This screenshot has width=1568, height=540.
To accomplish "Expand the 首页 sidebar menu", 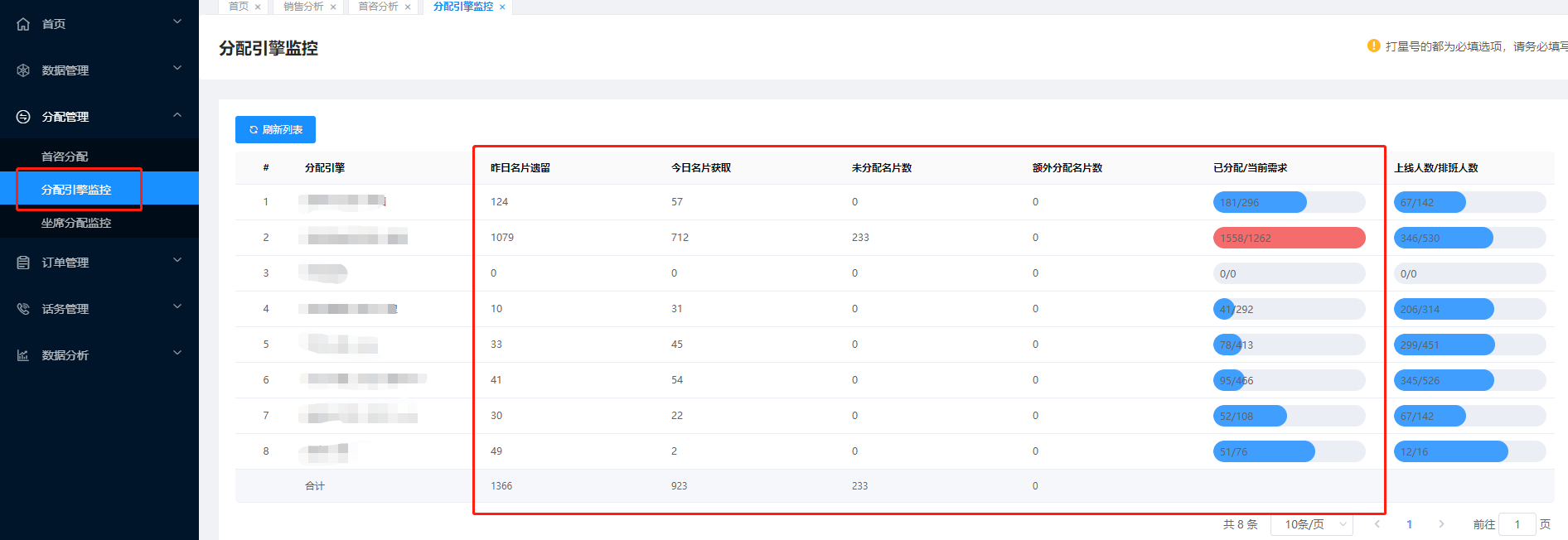I will 177,22.
